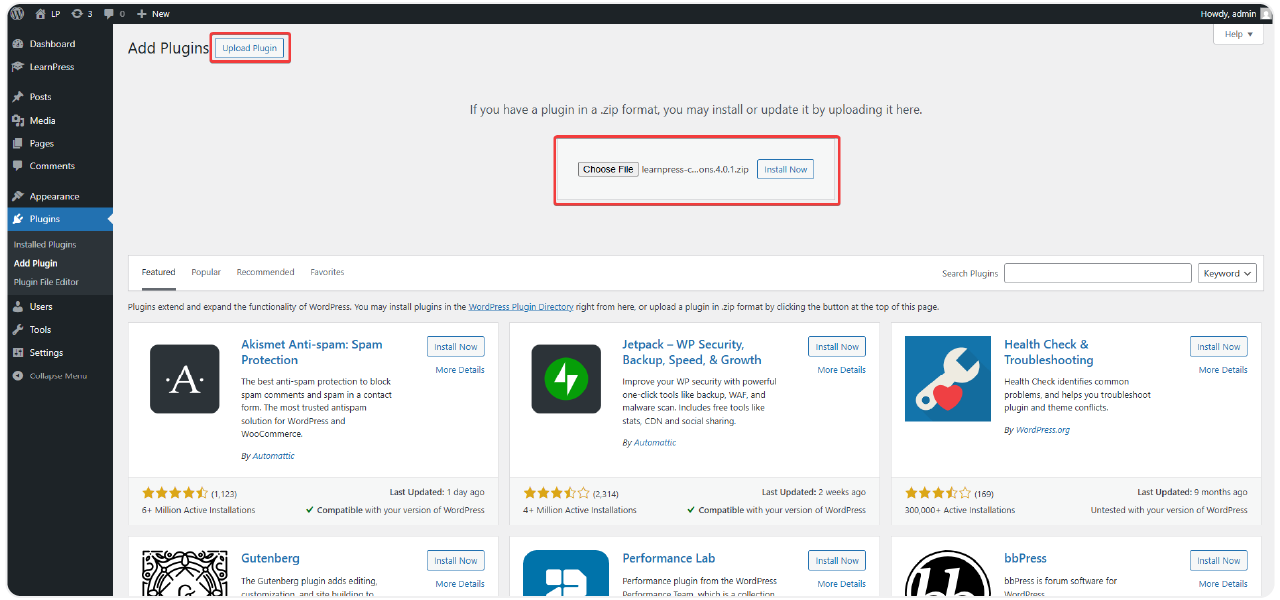This screenshot has width=1280, height=600.
Task: Click the Akismet plugin logo
Action: coord(184,379)
